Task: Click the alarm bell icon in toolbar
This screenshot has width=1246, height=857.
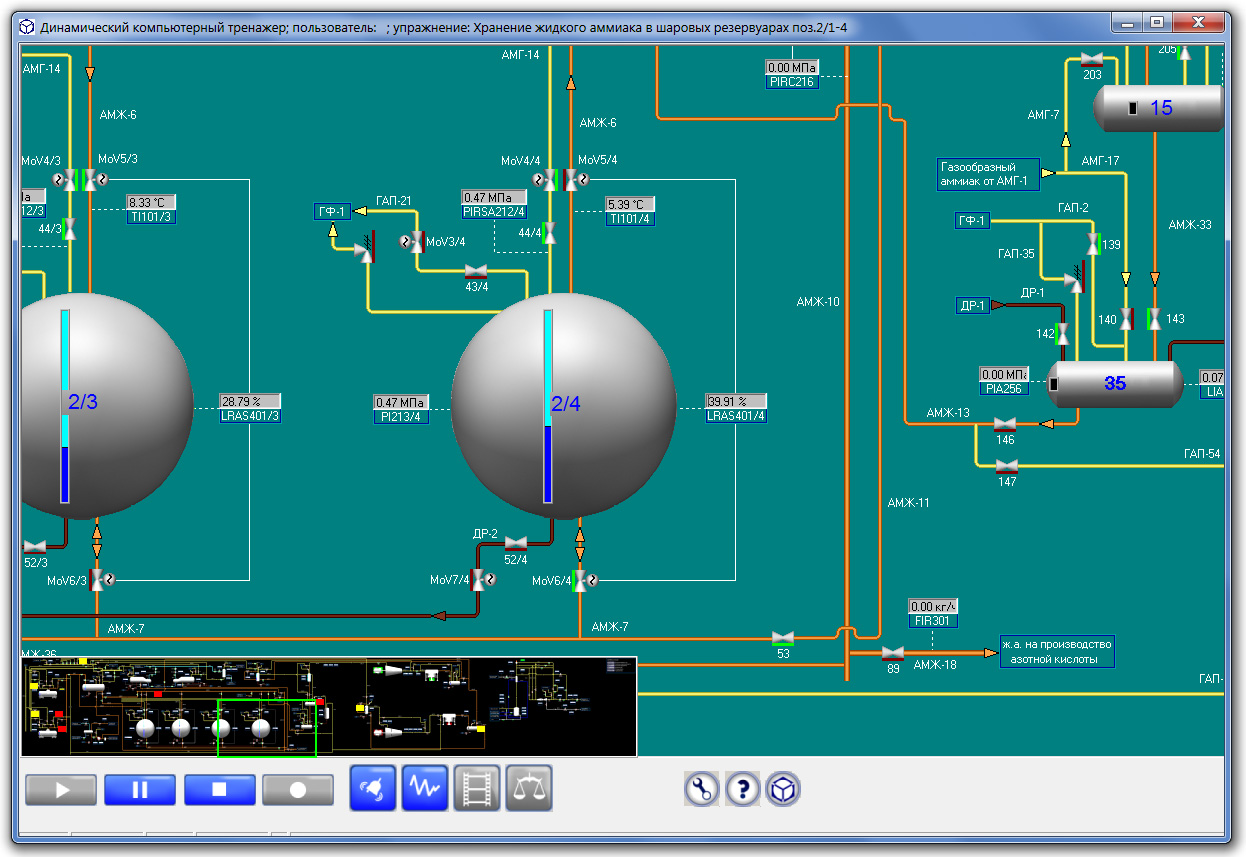Action: (373, 789)
